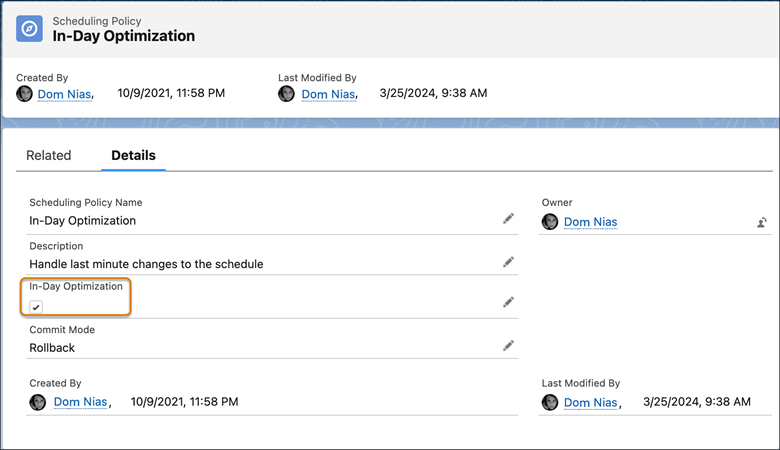Open Dom Nias link under header Last Modified By
Image resolution: width=780 pixels, height=450 pixels.
point(328,94)
